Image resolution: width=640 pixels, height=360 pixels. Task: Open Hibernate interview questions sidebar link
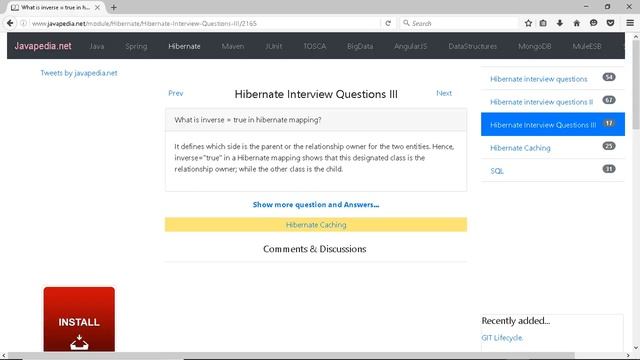coord(539,79)
